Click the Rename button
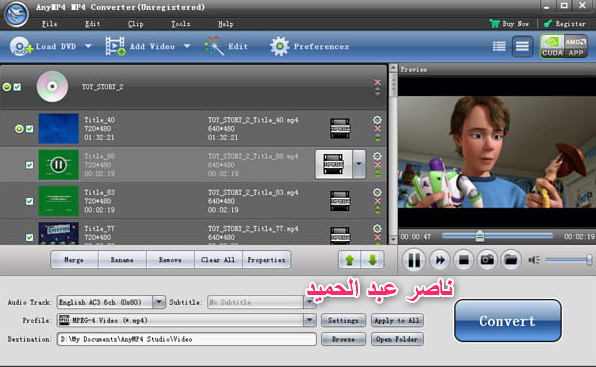Viewport: 596px width, 367px height. pyautogui.click(x=122, y=260)
